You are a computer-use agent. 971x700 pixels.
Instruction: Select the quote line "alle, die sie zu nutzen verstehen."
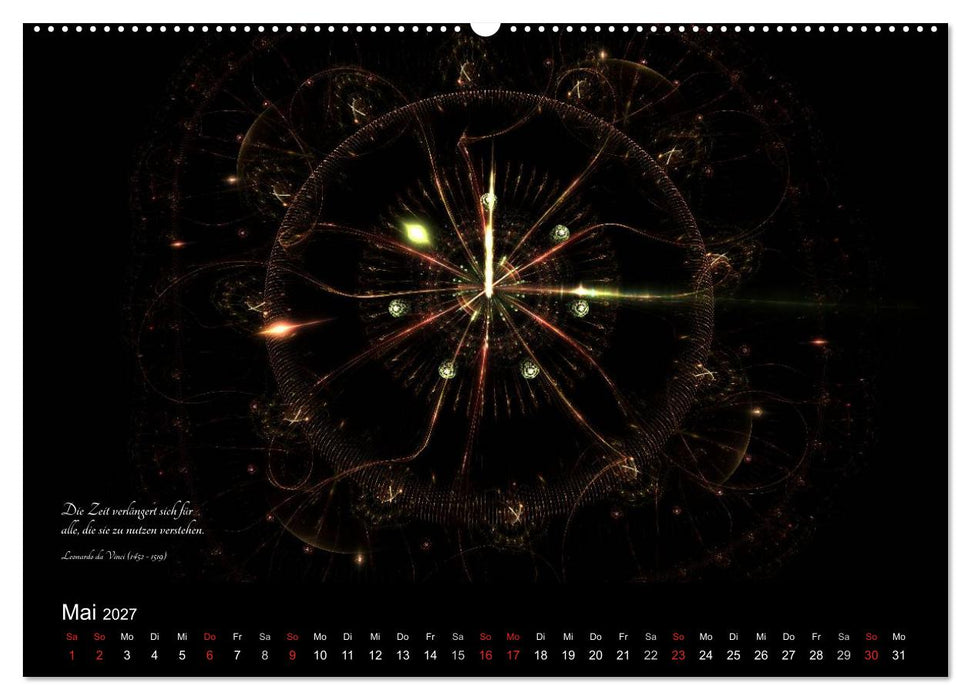coord(133,530)
